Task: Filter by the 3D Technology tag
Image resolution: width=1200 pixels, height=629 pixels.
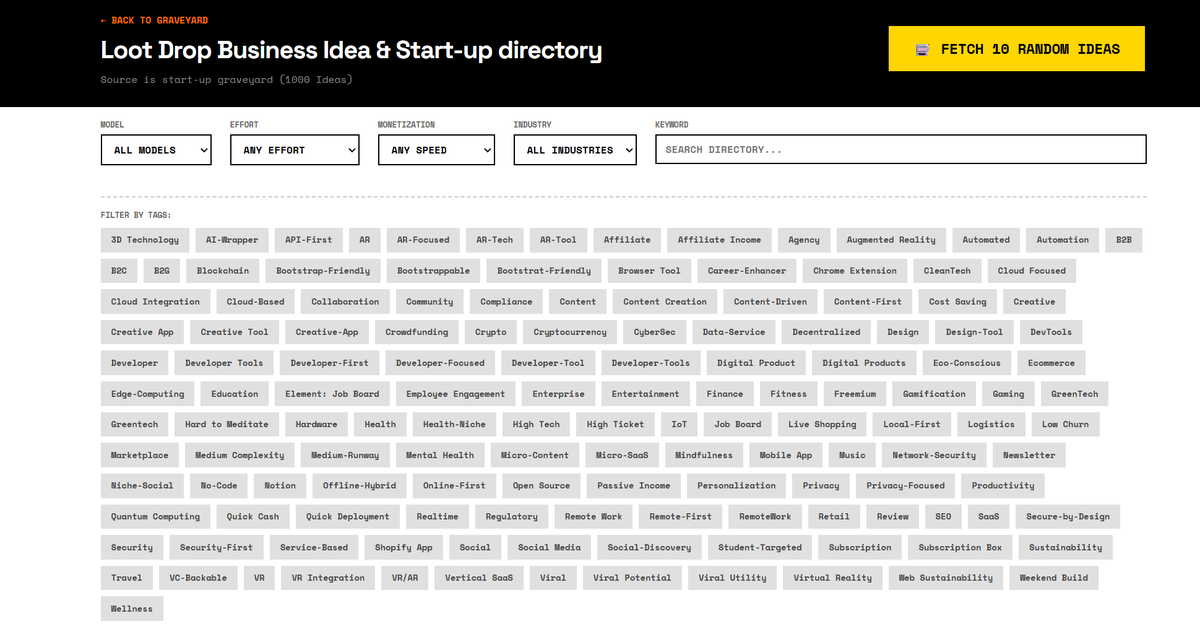Action: (145, 240)
